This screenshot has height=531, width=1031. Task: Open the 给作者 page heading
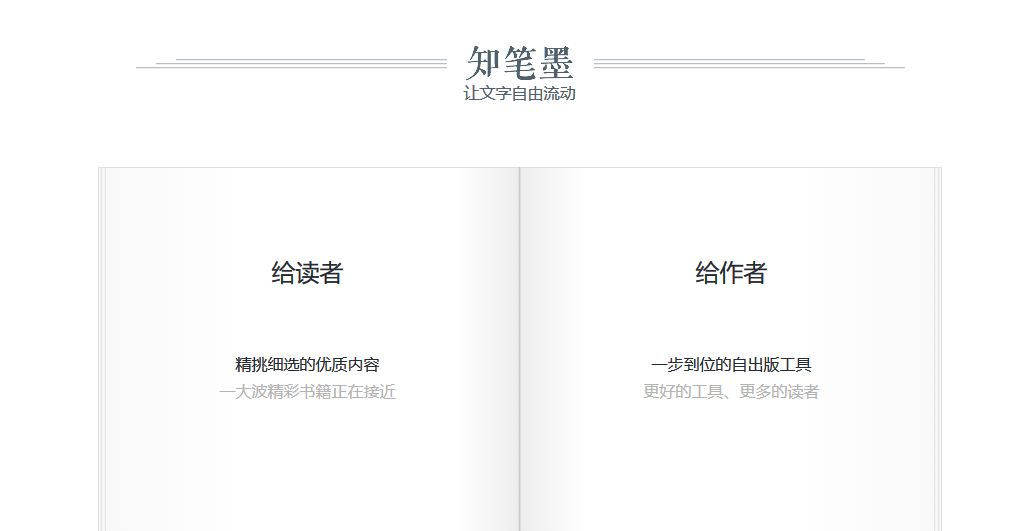[731, 273]
